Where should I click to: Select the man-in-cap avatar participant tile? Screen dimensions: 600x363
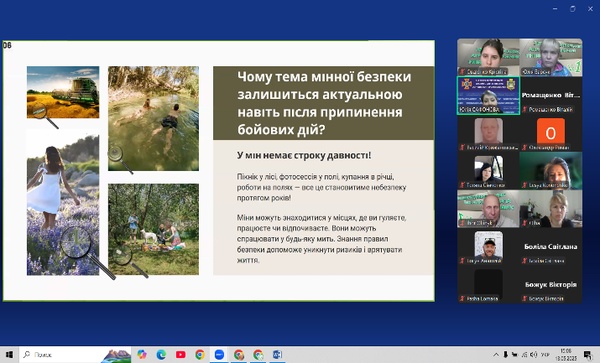(x=489, y=247)
